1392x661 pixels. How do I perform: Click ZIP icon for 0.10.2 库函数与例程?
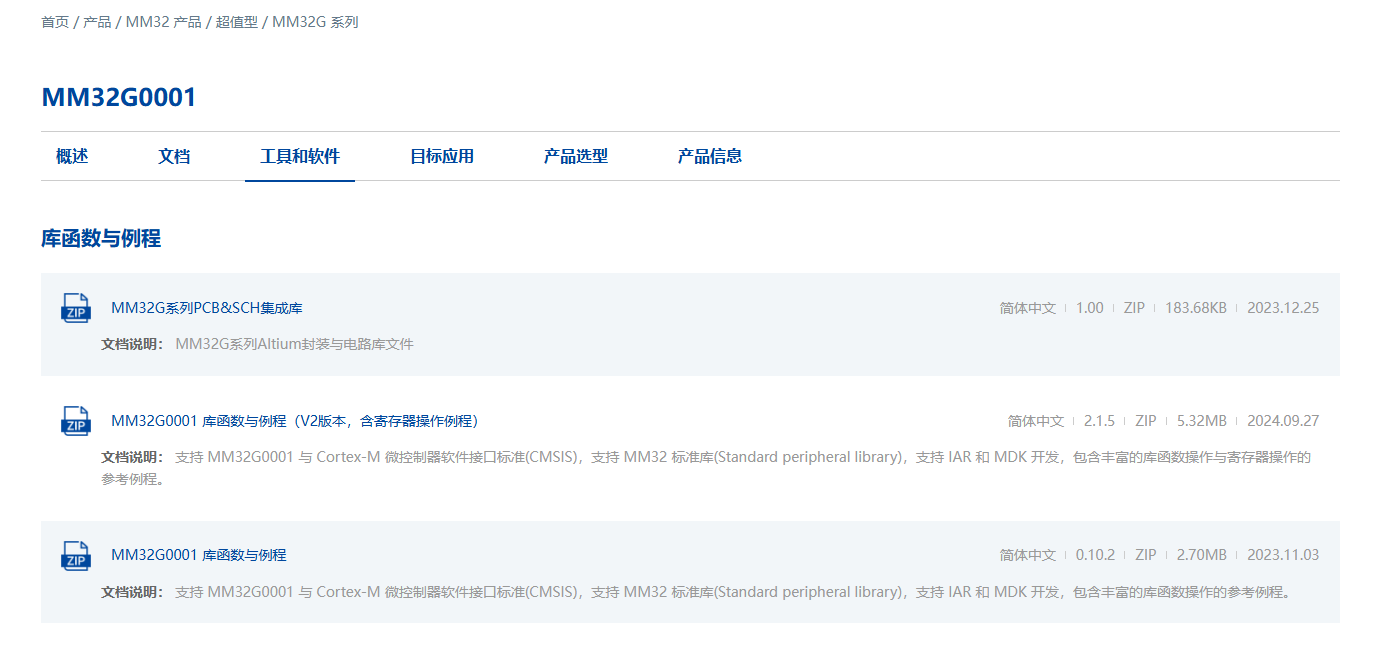click(x=76, y=555)
